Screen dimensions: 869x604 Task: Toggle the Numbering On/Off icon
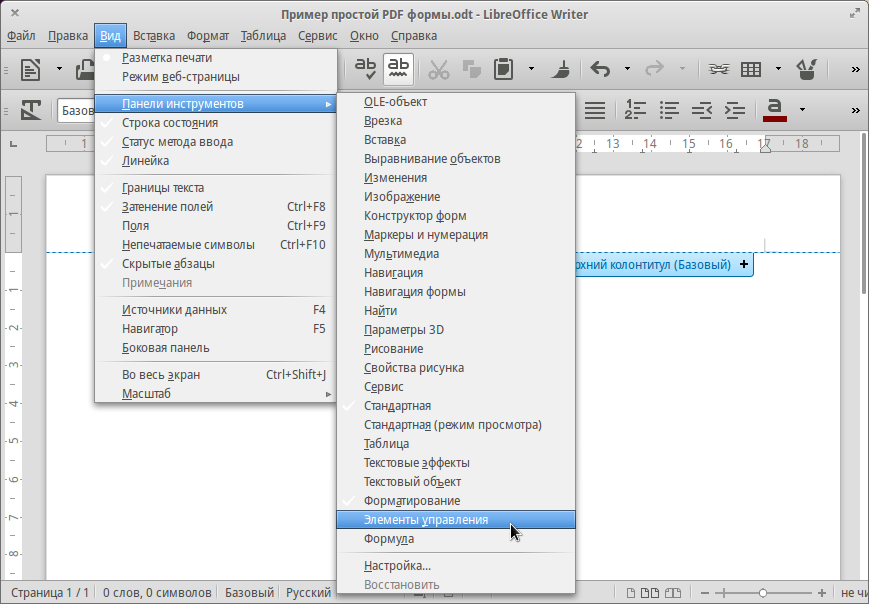coord(635,110)
